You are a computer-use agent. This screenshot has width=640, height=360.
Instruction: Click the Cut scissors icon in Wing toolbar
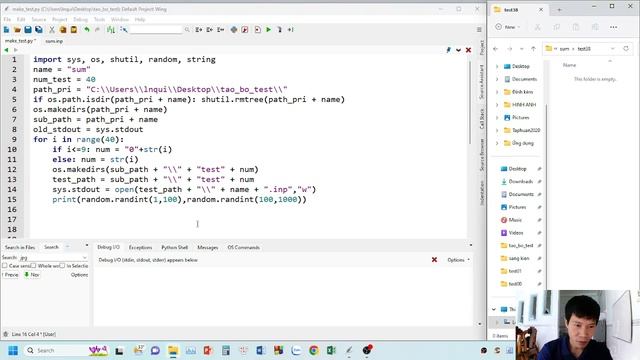pyautogui.click(x=52, y=29)
